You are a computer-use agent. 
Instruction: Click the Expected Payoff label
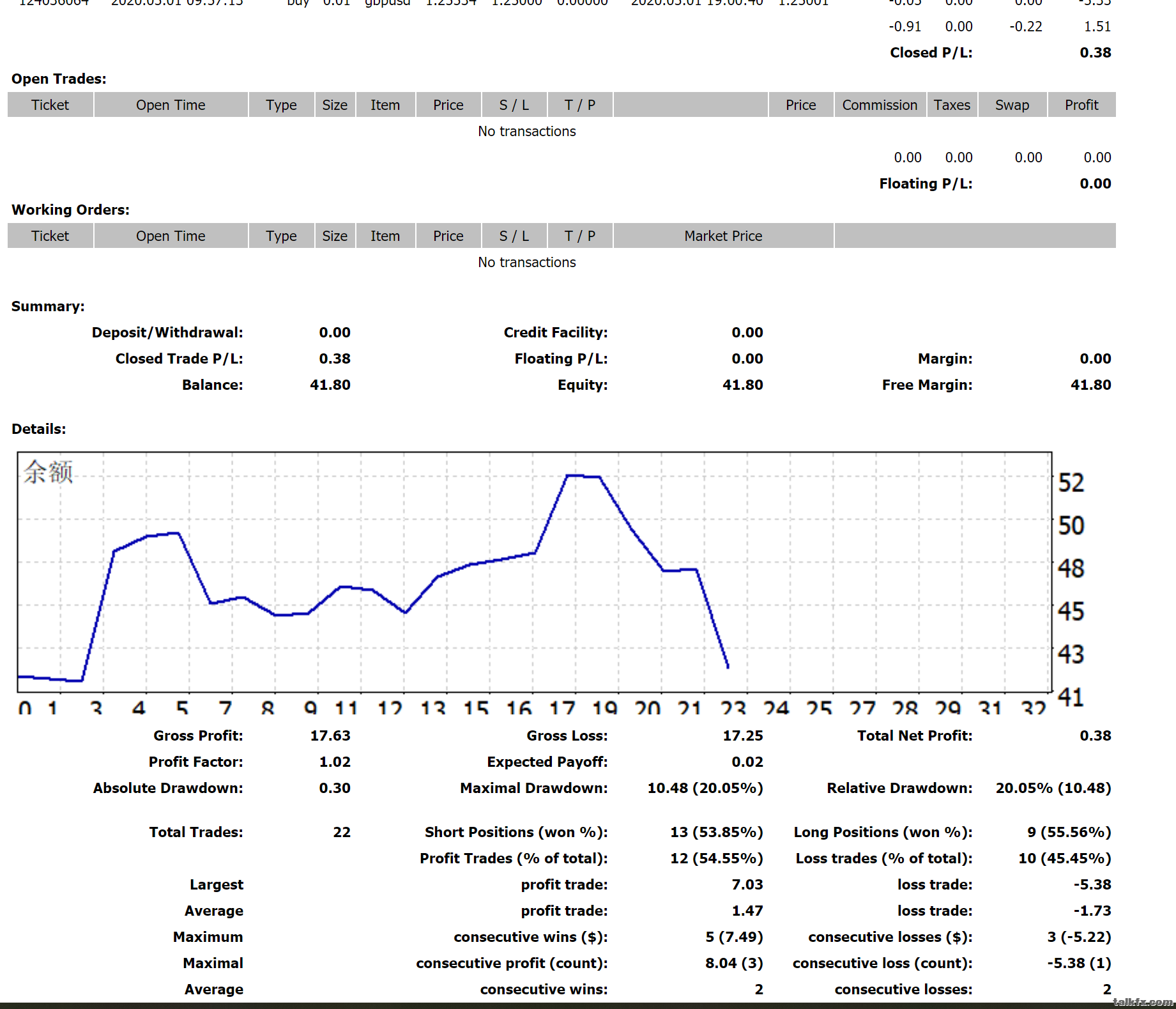[x=547, y=762]
